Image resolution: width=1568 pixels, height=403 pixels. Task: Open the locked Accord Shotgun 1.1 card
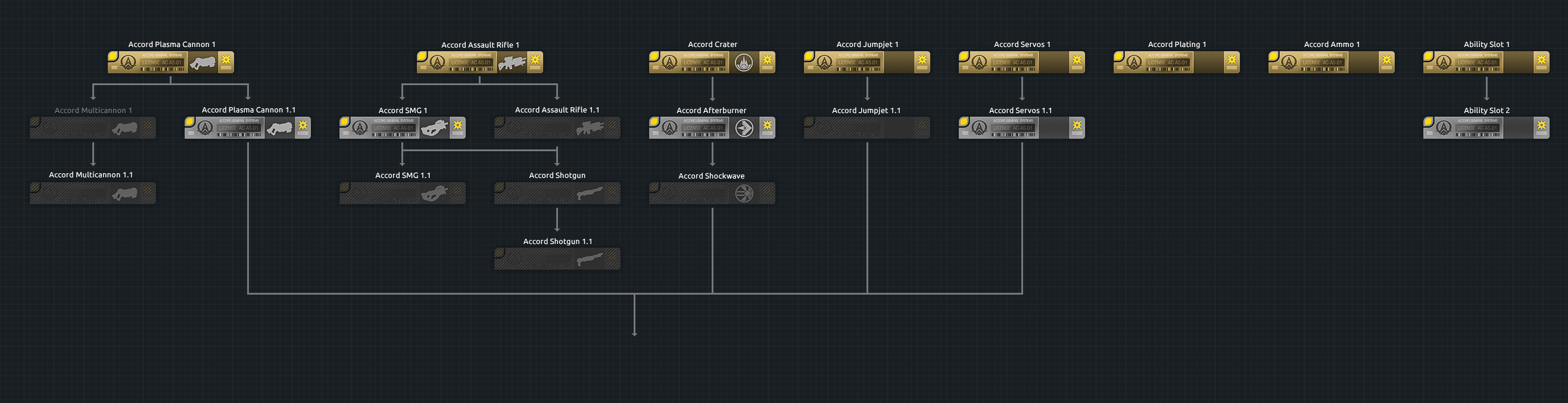pos(557,259)
